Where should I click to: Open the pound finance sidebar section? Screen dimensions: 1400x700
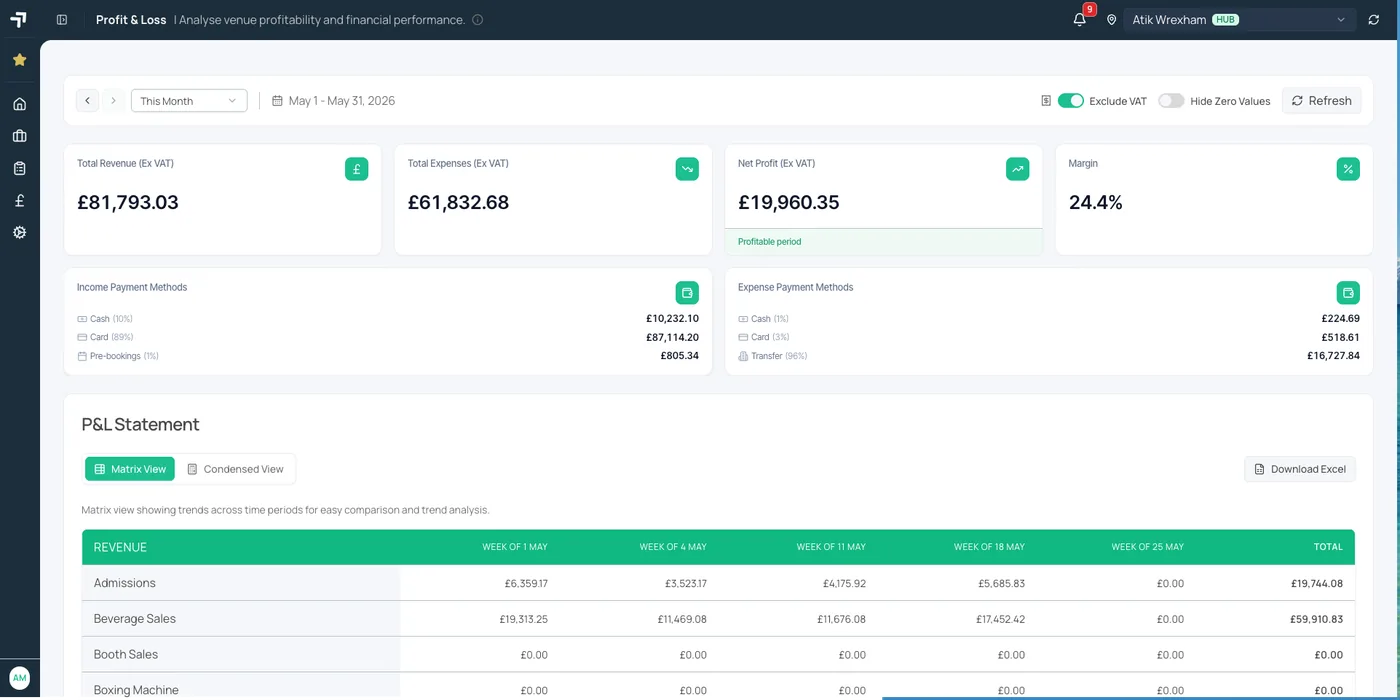pyautogui.click(x=19, y=200)
